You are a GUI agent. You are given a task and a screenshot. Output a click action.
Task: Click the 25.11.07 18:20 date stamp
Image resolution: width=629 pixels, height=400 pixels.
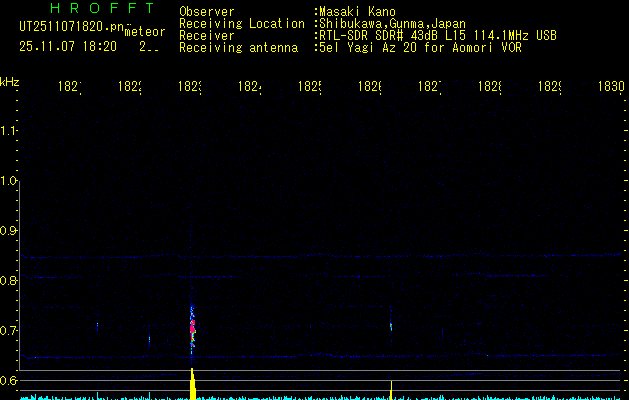click(67, 46)
